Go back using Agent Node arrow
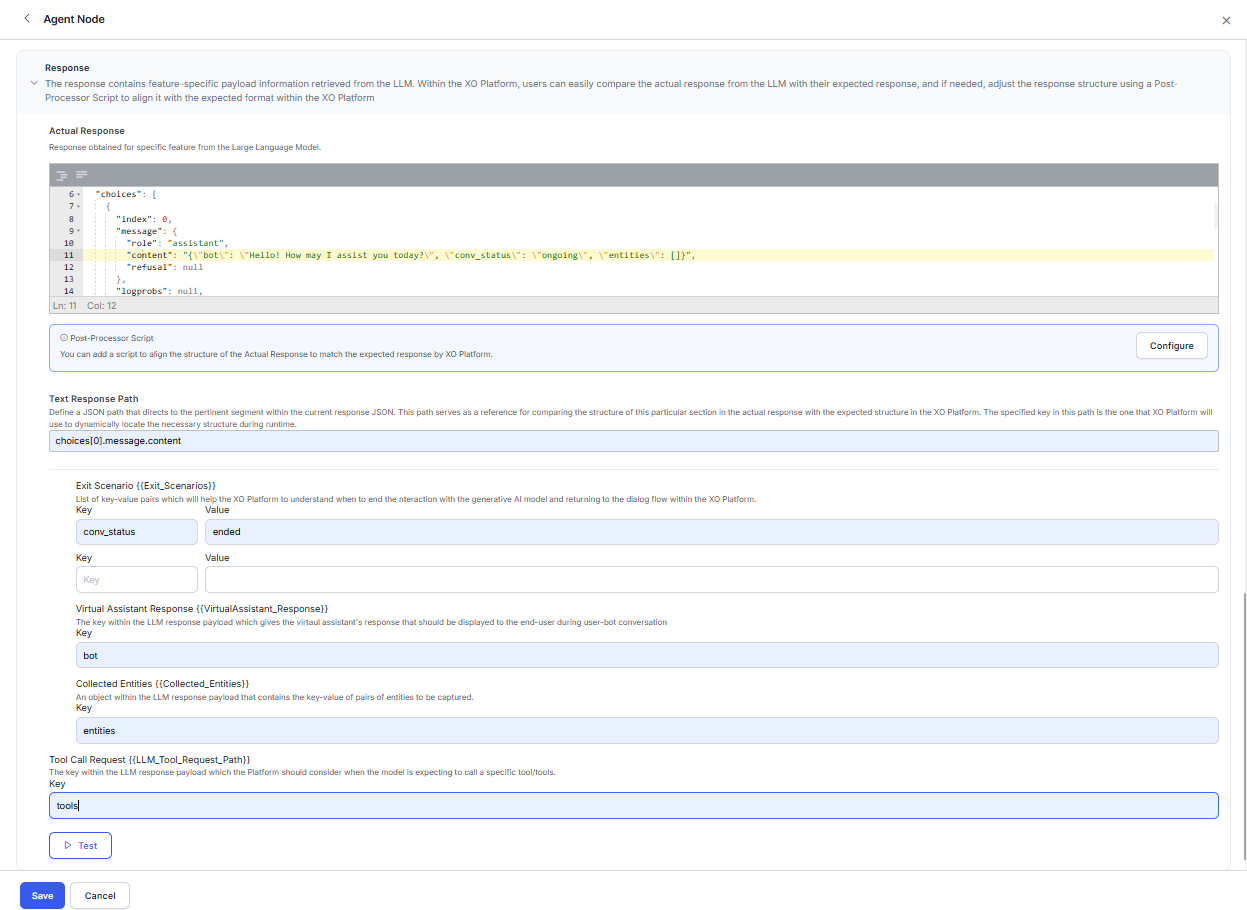 (27, 19)
